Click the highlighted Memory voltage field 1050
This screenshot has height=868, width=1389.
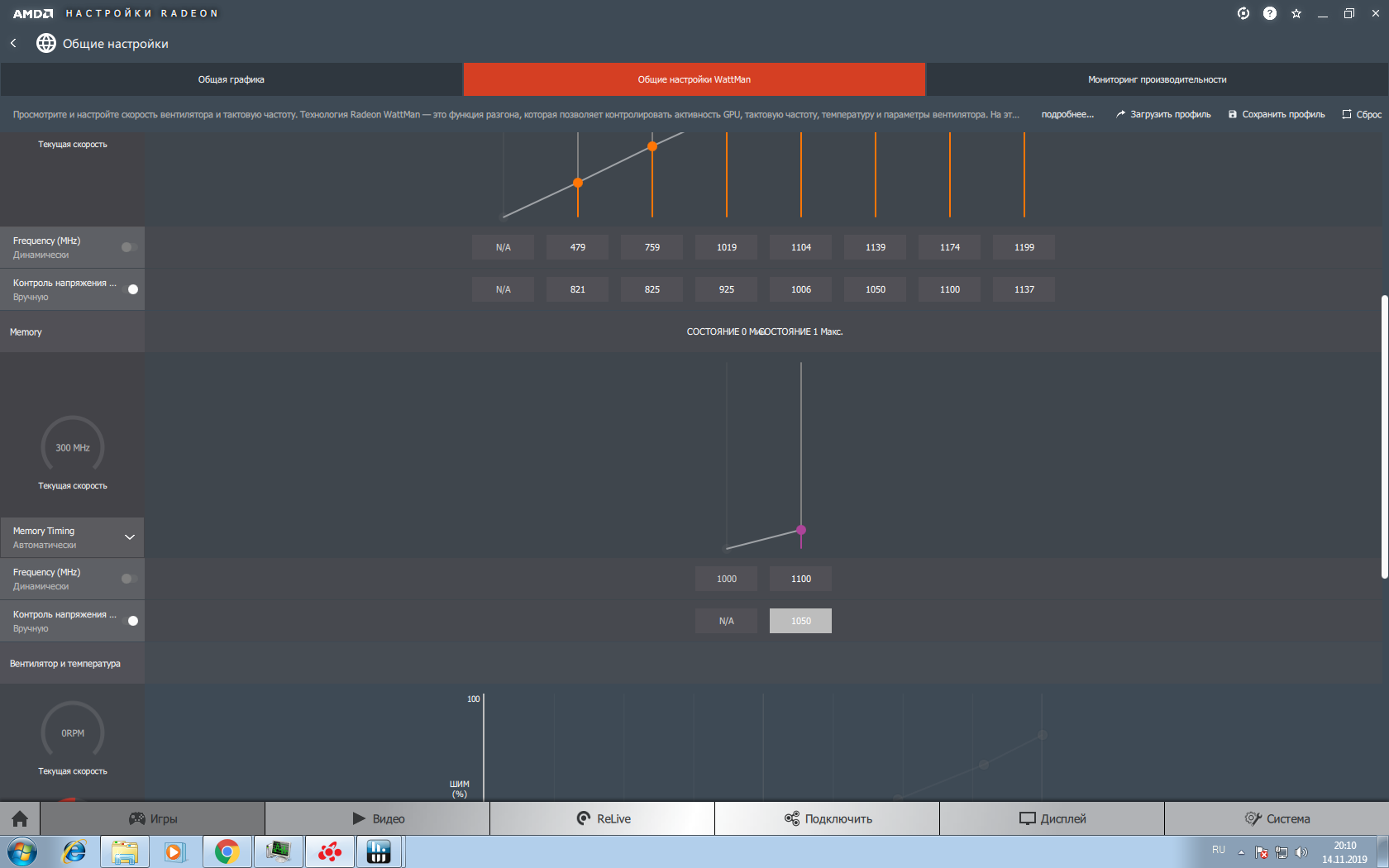[801, 621]
